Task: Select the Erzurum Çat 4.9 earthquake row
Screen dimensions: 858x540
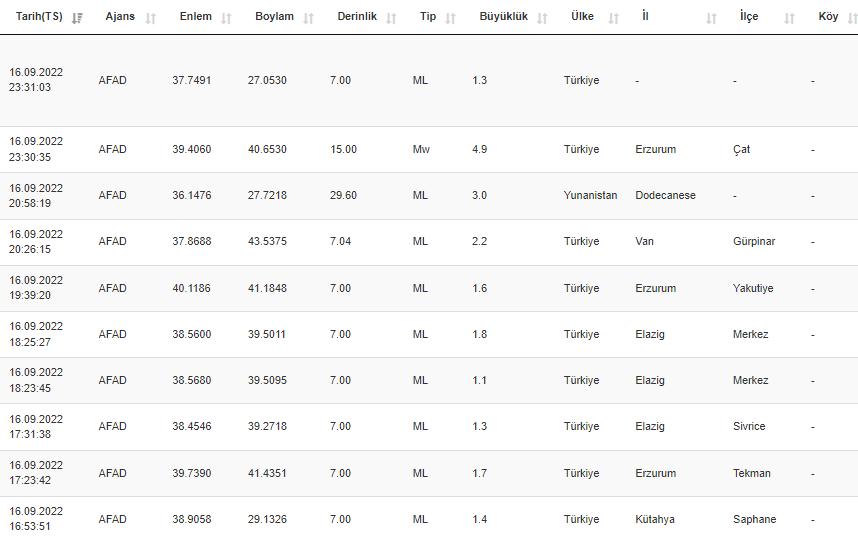Action: pos(429,149)
